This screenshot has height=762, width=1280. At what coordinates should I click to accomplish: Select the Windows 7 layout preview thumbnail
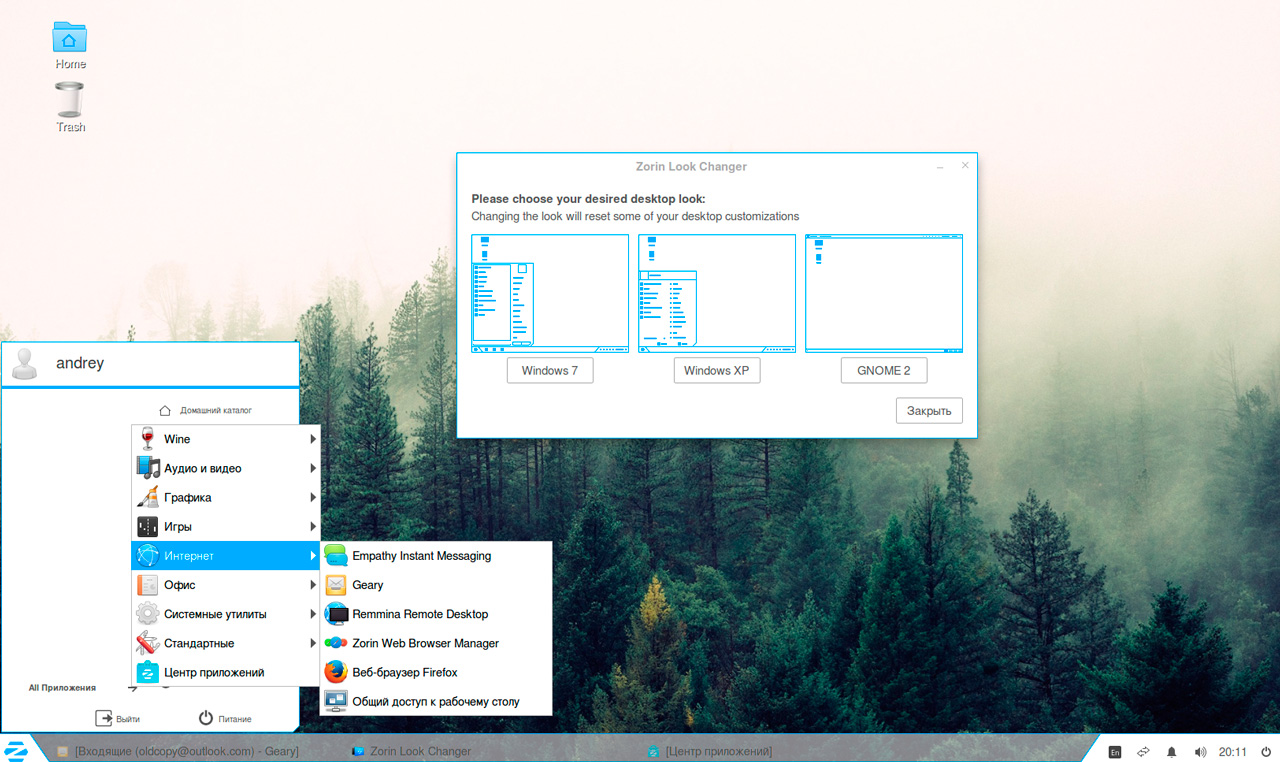click(550, 294)
